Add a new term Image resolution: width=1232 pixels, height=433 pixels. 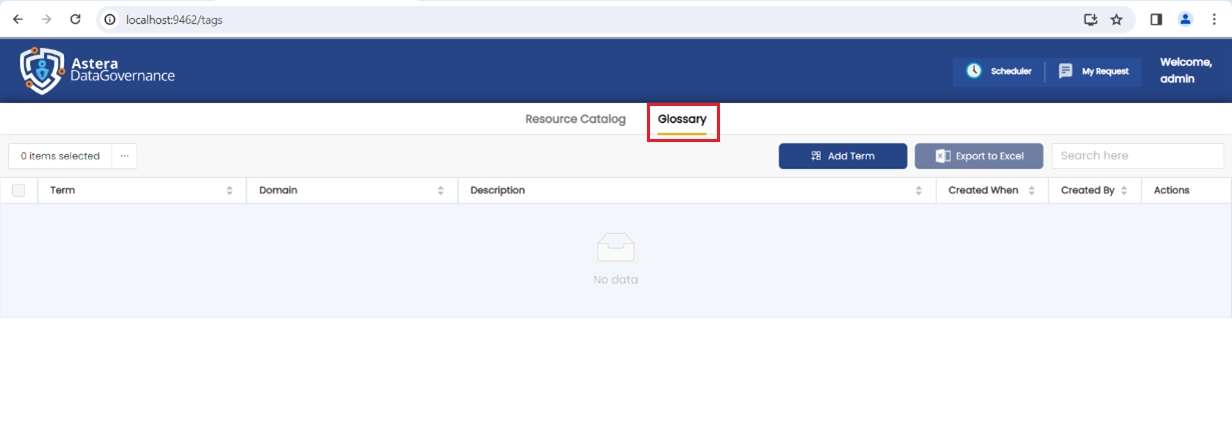click(843, 156)
